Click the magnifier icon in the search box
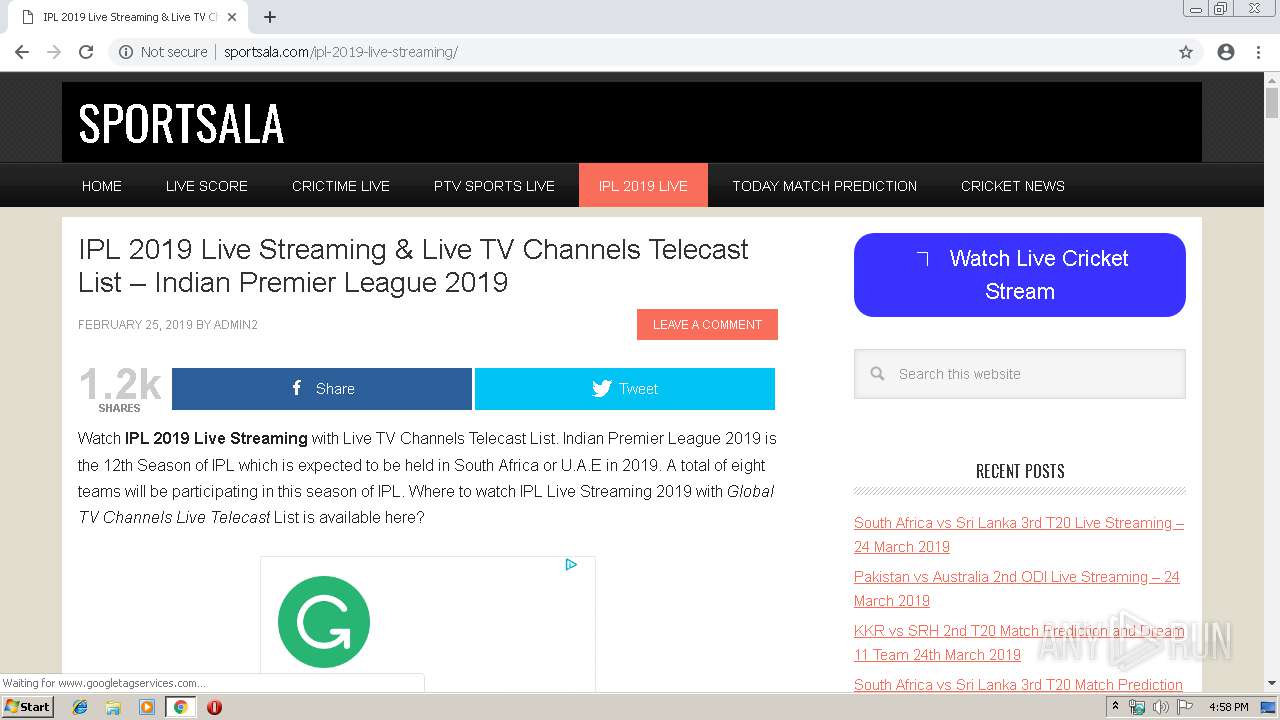The image size is (1280, 720). (877, 374)
